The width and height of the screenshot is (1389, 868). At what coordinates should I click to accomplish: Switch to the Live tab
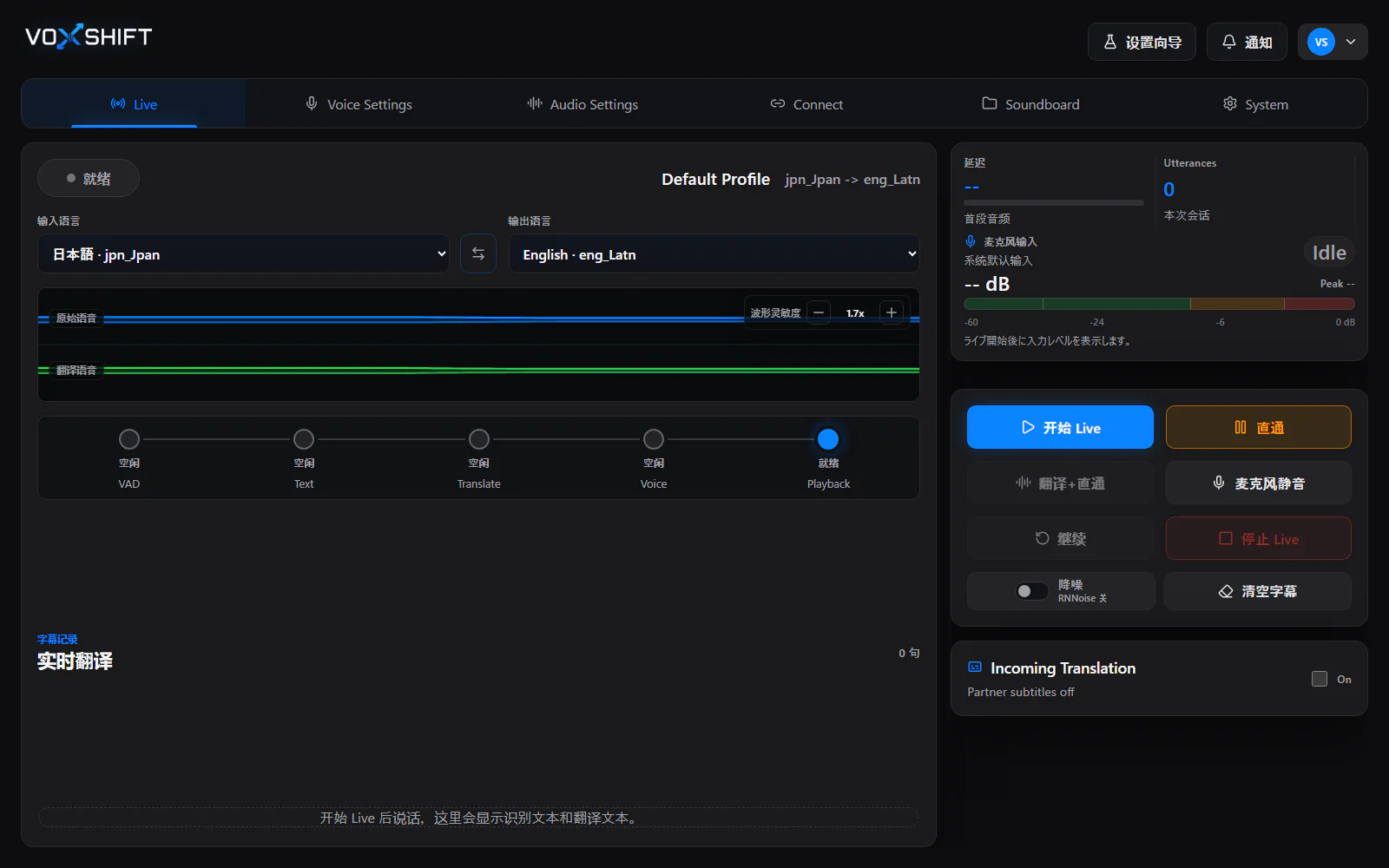[x=134, y=104]
